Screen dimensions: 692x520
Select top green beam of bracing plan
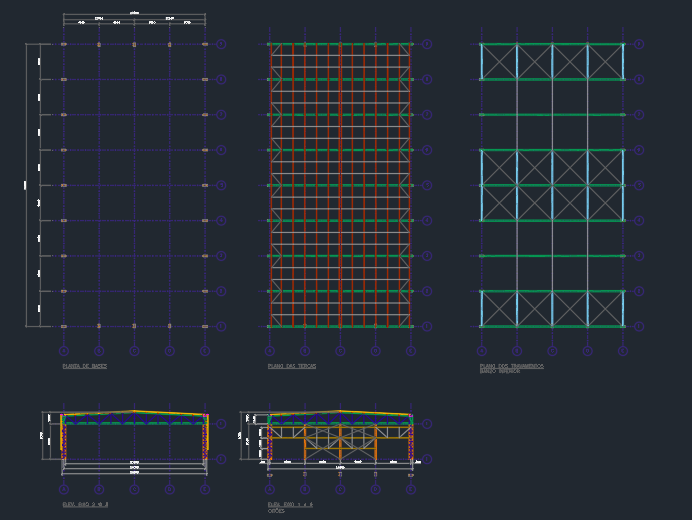(552, 44)
